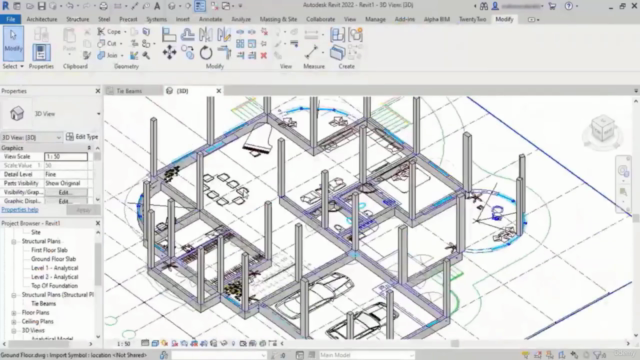Expand the Floor Plans tree node
The image size is (640, 360).
point(13,313)
